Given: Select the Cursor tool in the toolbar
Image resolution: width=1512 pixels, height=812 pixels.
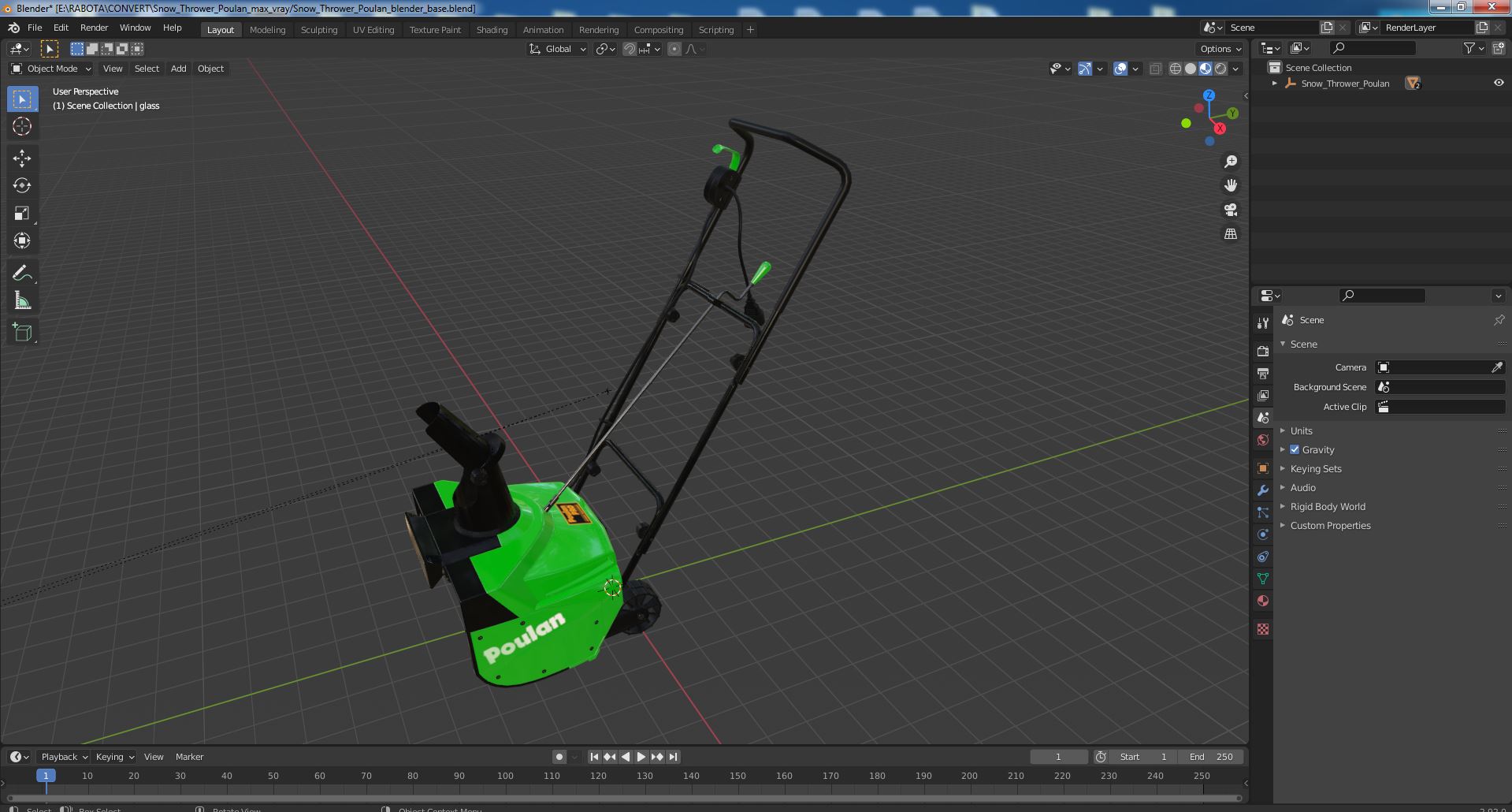Looking at the screenshot, I should (x=22, y=126).
